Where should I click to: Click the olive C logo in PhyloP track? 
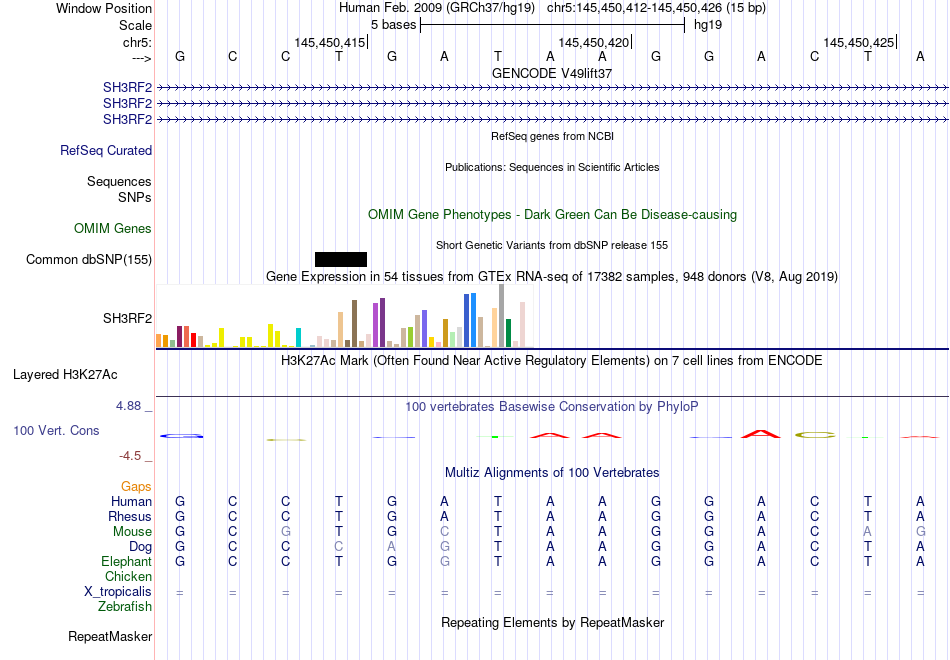pyautogui.click(x=815, y=435)
